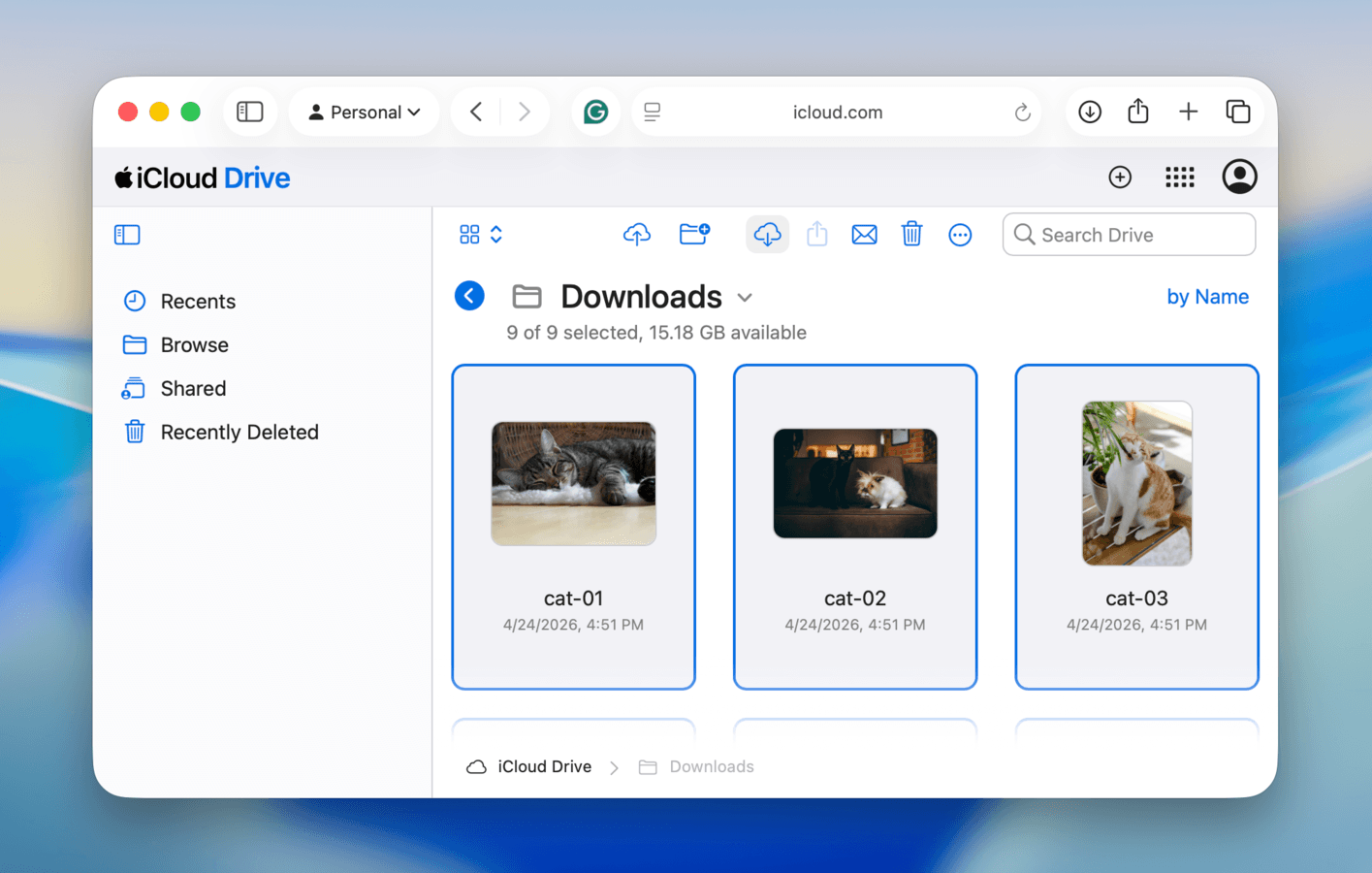Download the selected files from iCloud
Screen dimensions: 1372x873
[767, 234]
